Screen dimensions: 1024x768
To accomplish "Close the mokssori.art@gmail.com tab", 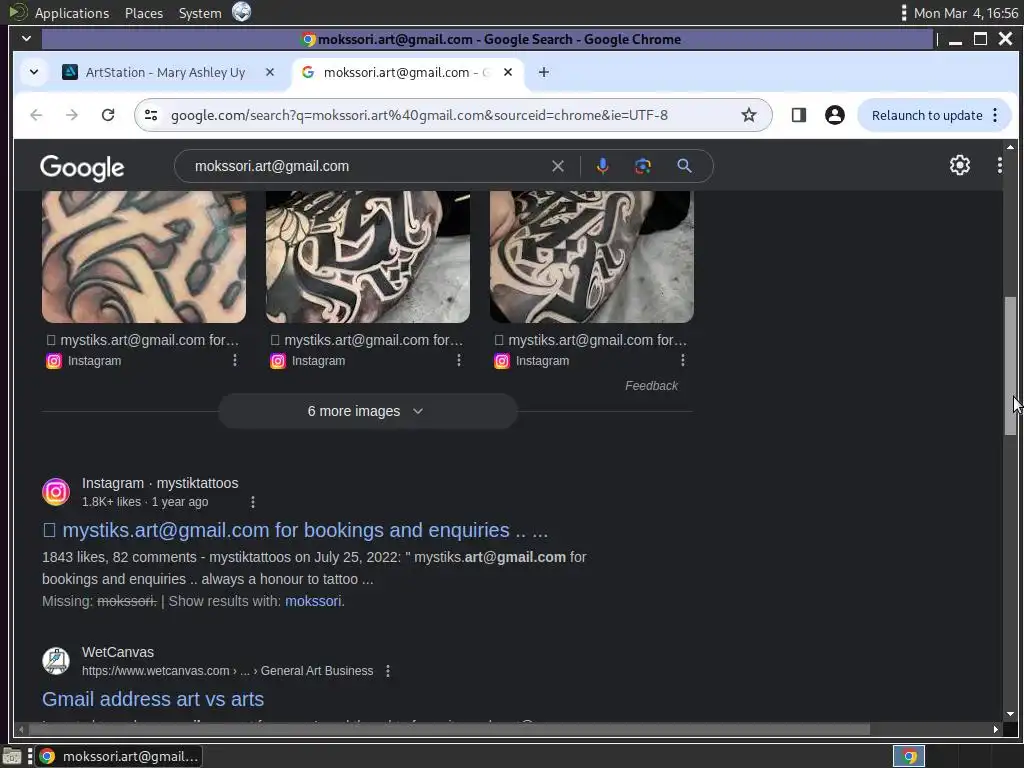I will 508,72.
